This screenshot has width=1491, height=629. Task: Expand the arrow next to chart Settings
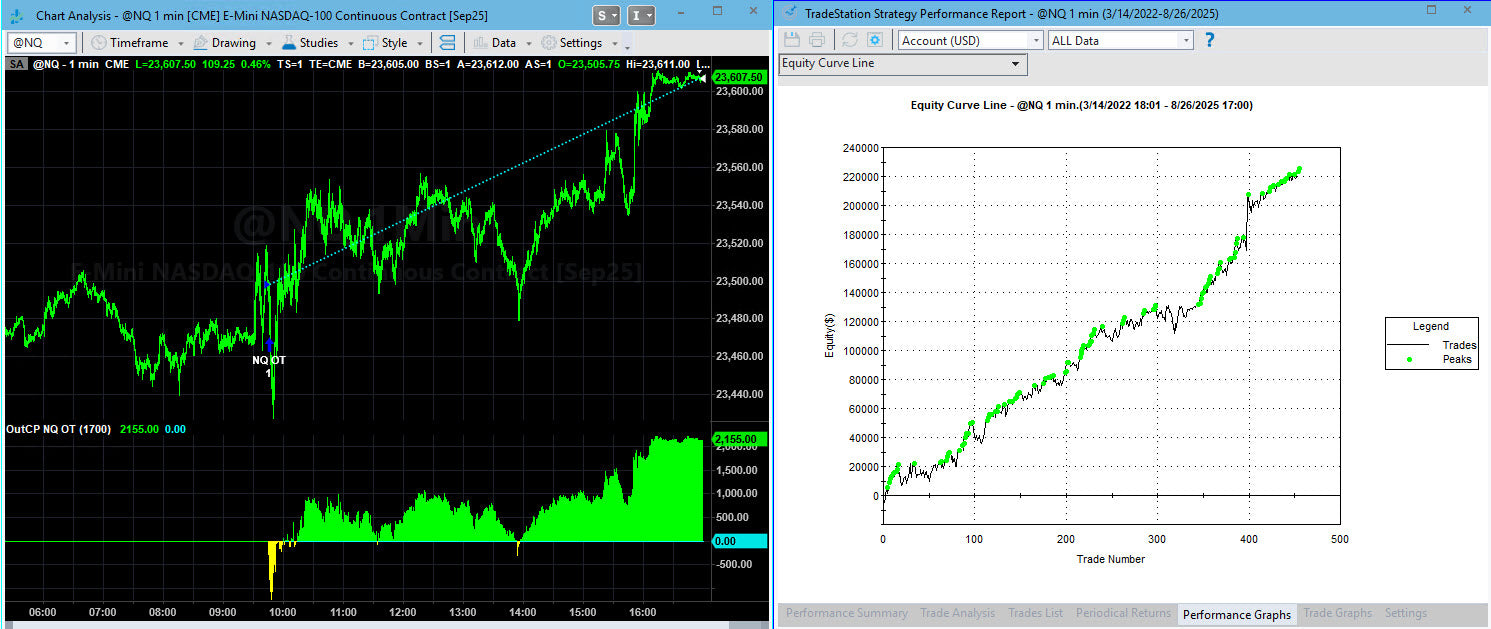(614, 44)
